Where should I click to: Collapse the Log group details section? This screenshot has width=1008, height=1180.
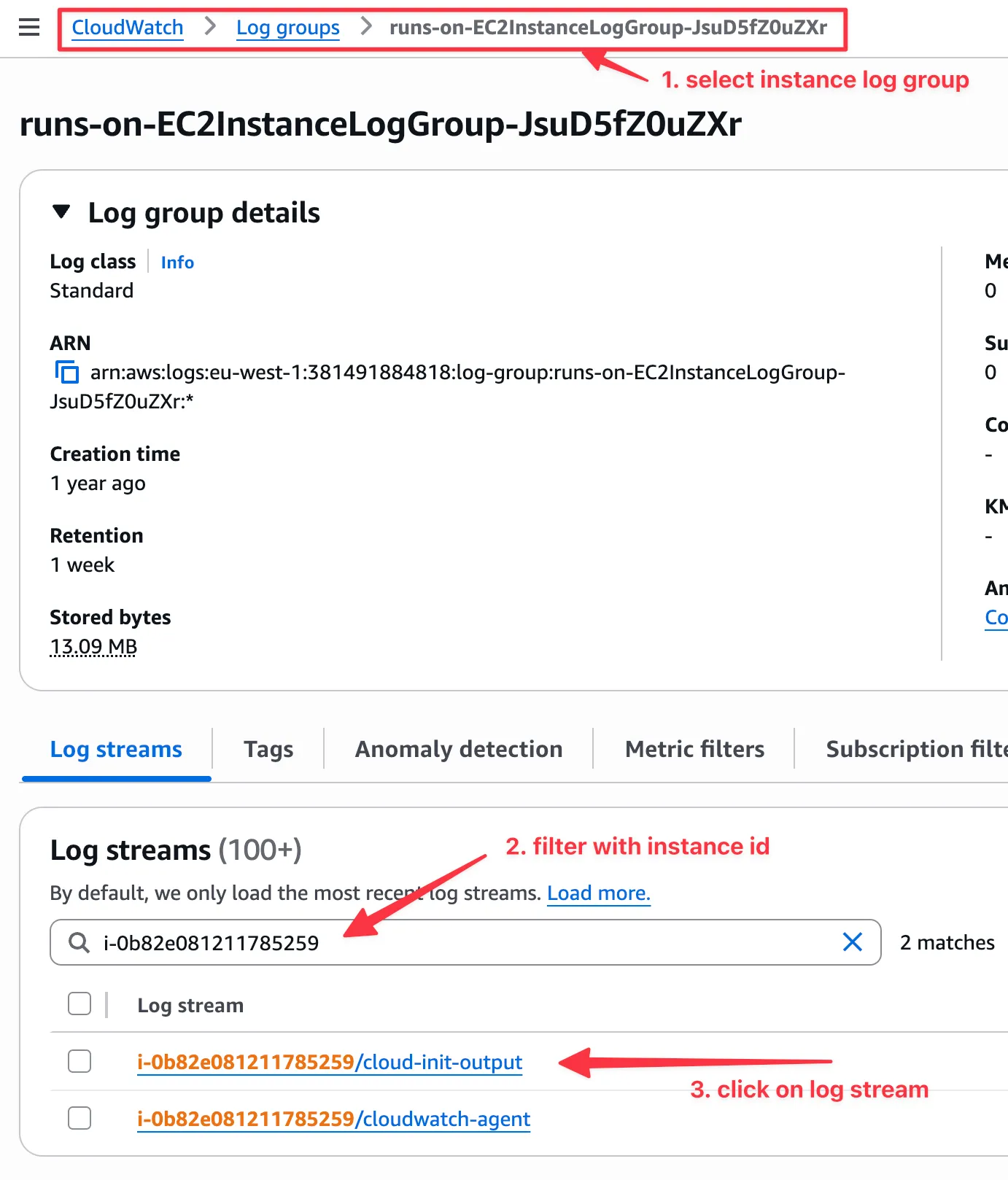[62, 212]
